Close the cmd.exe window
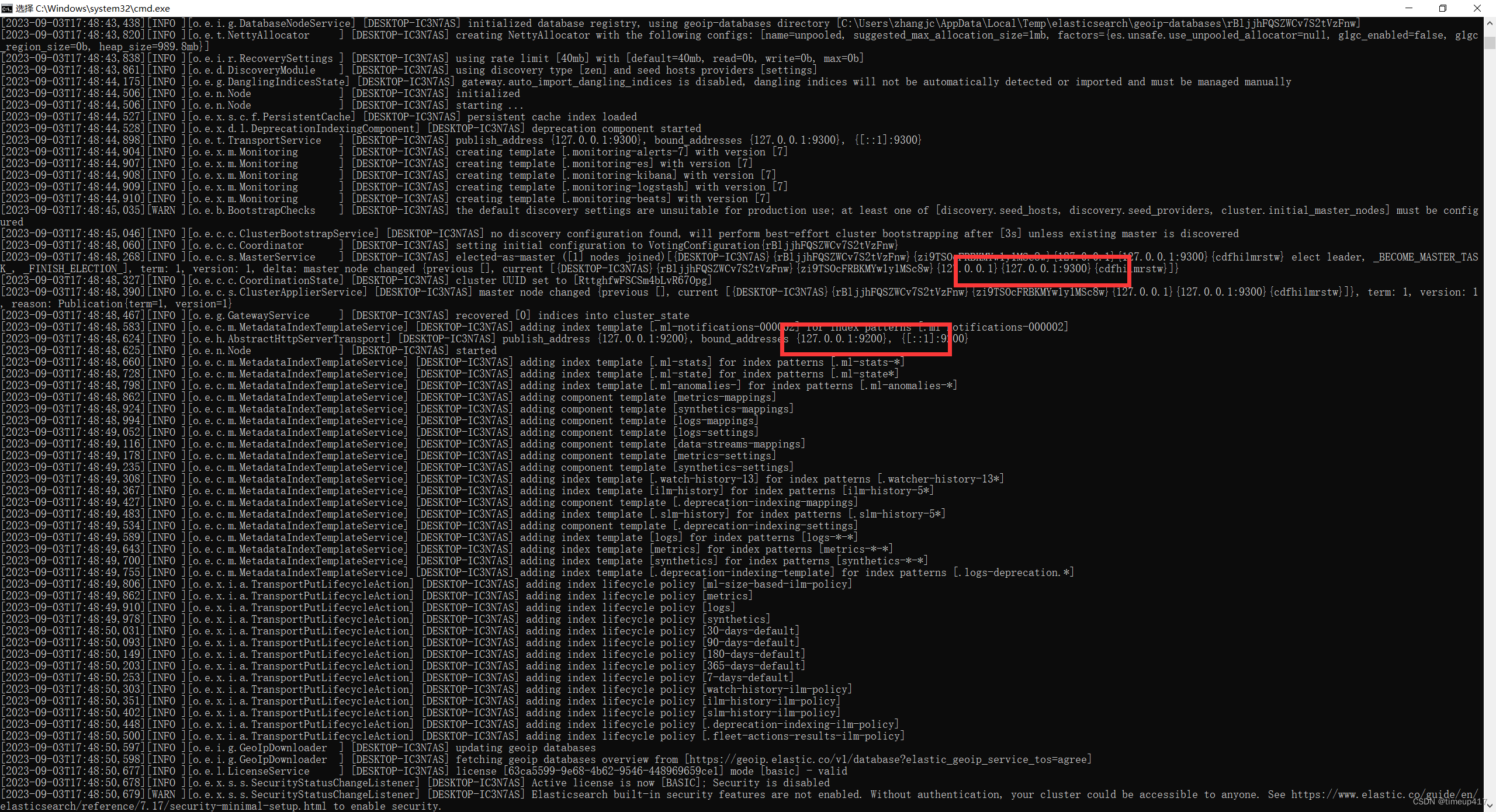 pos(1477,8)
